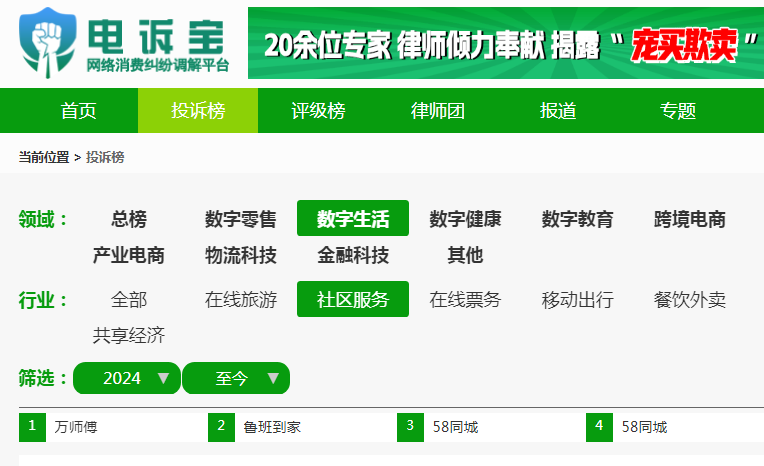Choose 社区服务 industry filter
Viewport: 764px width, 466px height.
pyautogui.click(x=353, y=299)
